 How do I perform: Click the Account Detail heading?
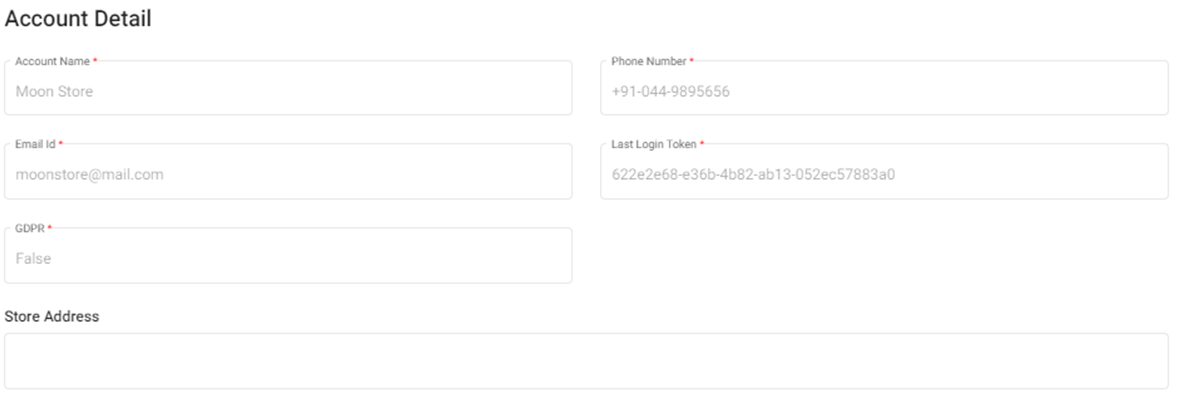point(78,19)
